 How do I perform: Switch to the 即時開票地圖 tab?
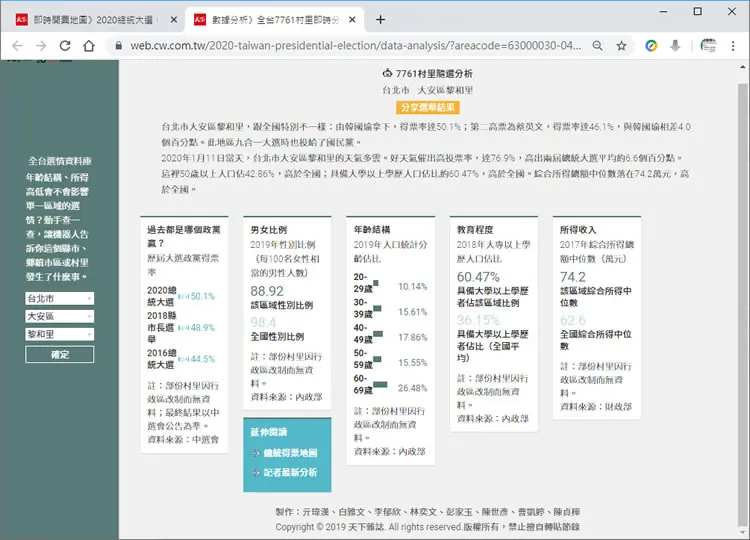[92, 20]
